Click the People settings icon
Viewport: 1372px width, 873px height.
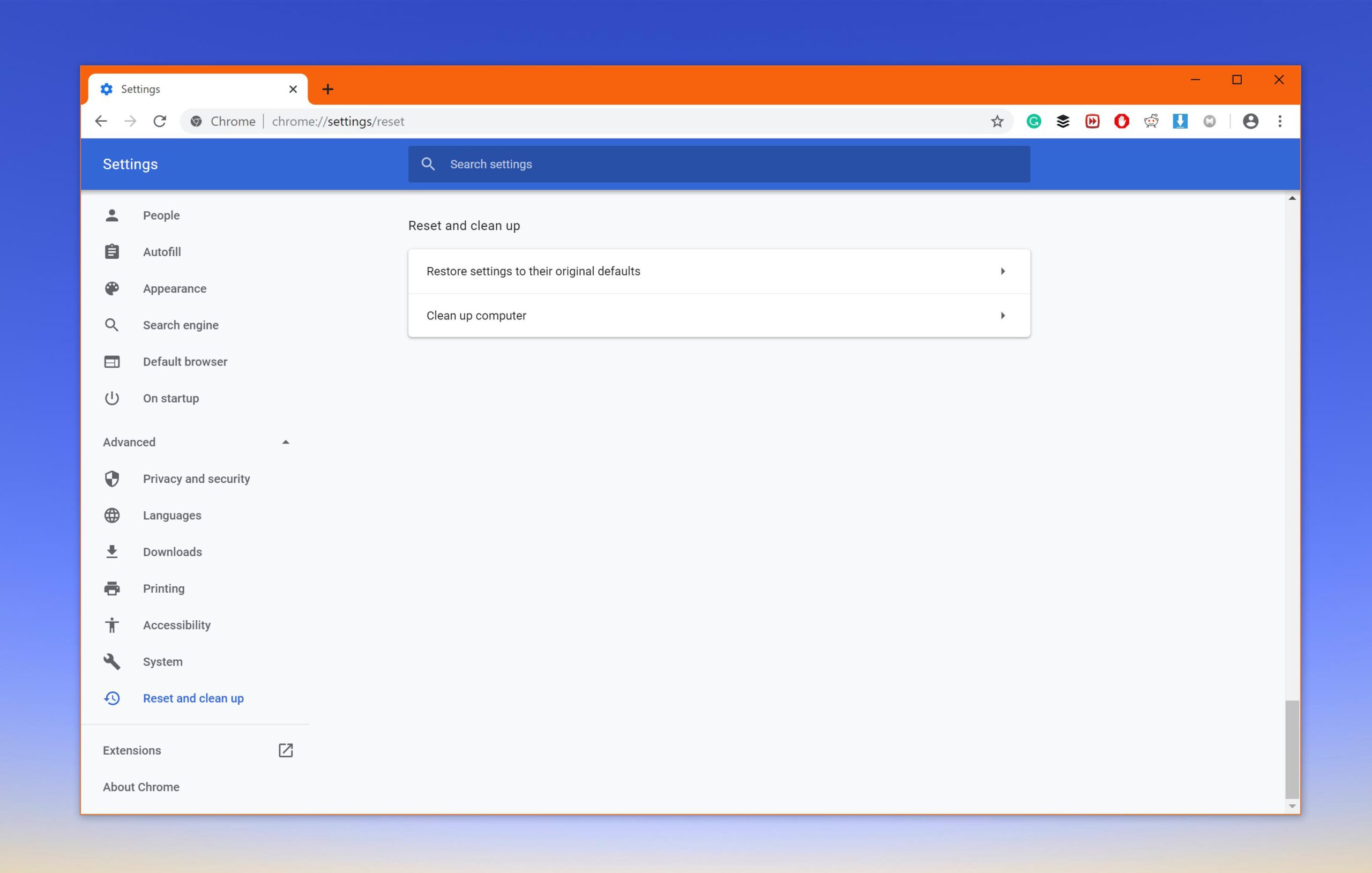(112, 215)
